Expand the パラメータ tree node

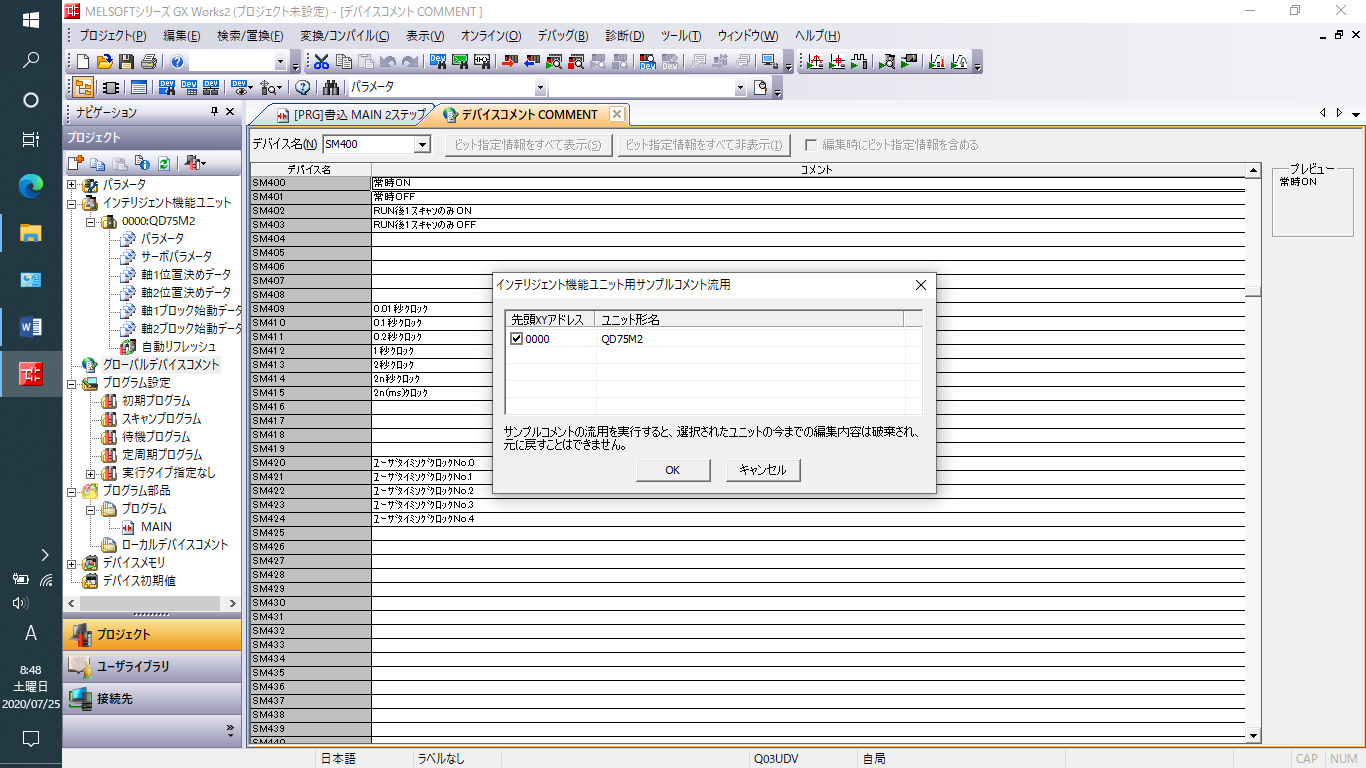point(72,185)
